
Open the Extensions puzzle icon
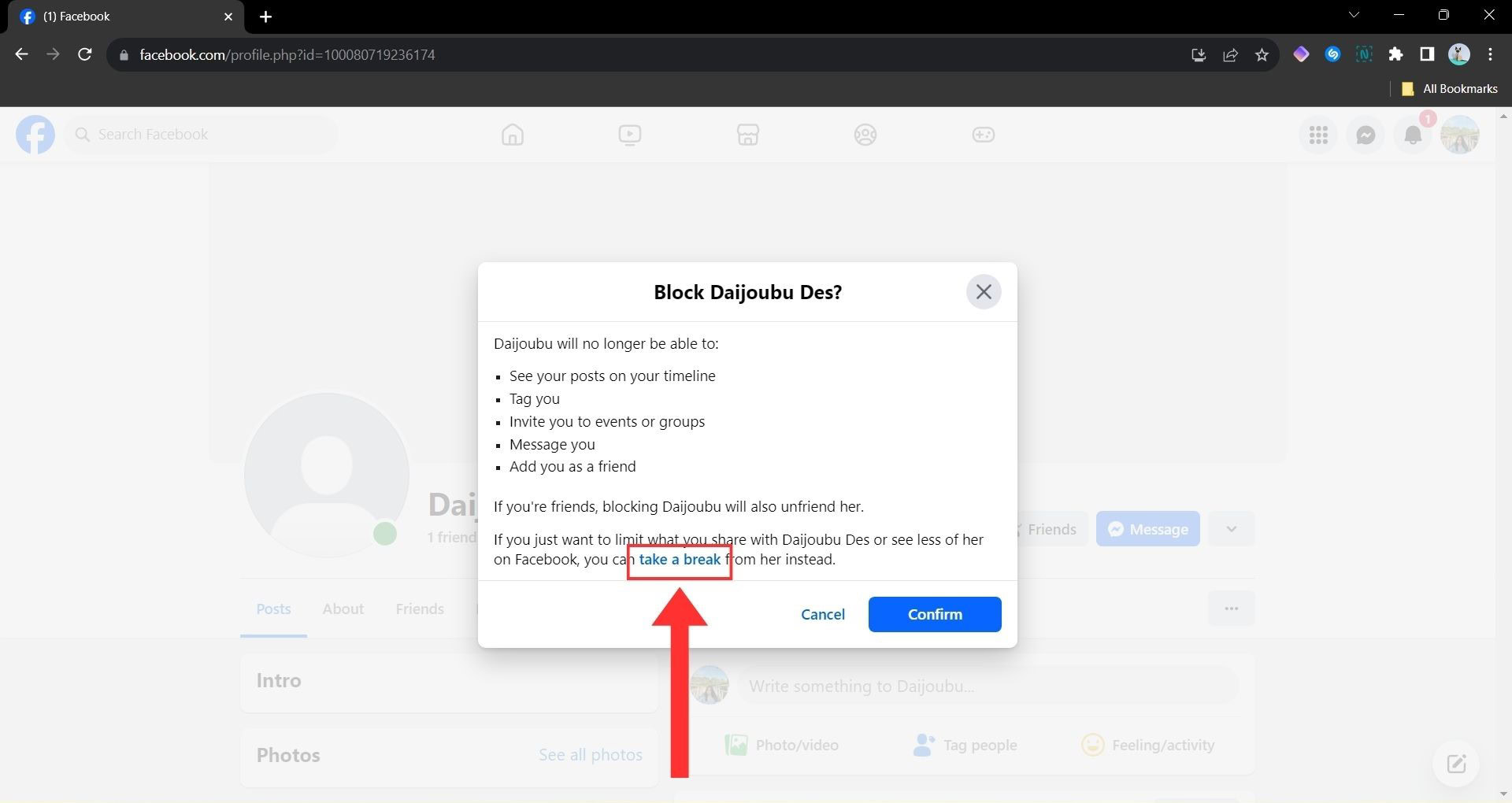click(x=1395, y=54)
